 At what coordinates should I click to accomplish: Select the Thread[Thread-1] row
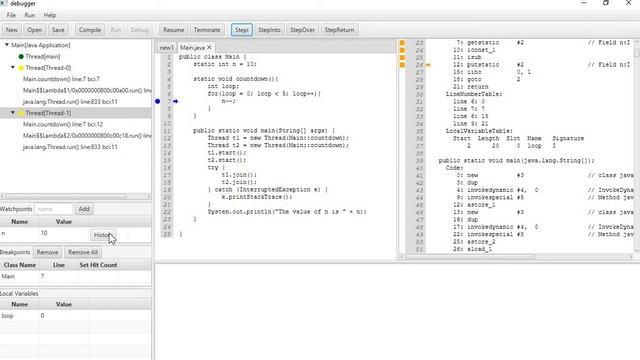click(76, 113)
